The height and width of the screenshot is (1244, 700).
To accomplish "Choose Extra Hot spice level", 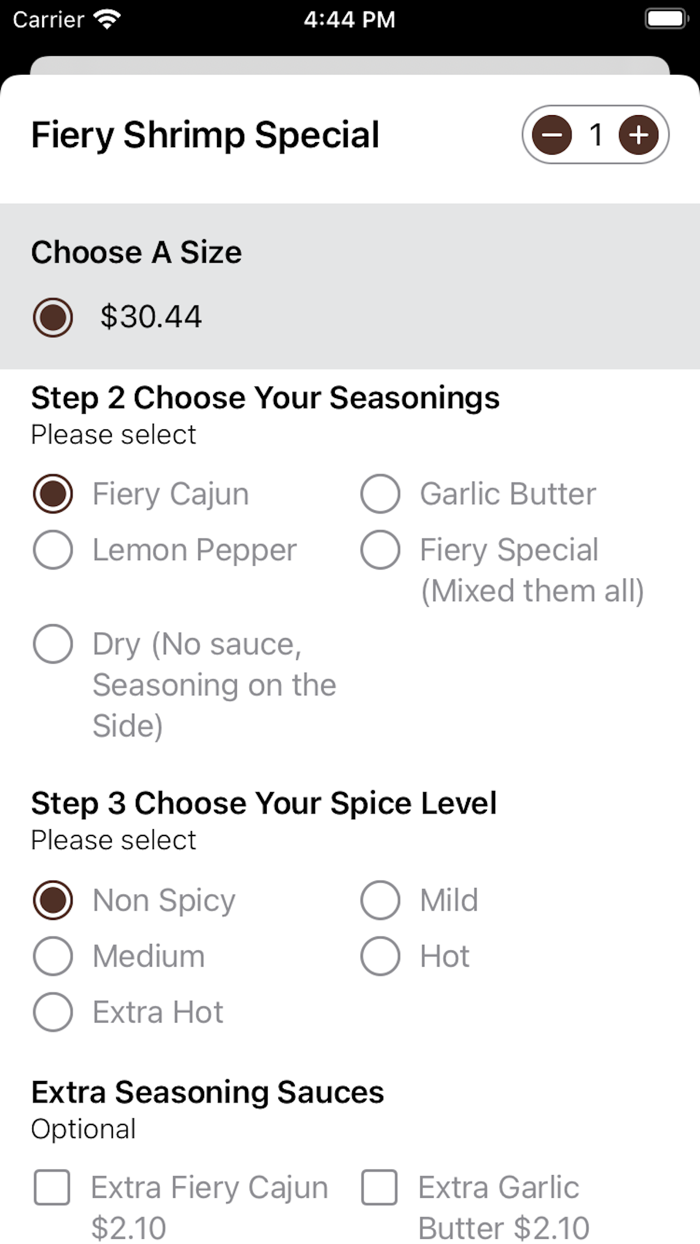I will pyautogui.click(x=53, y=1012).
